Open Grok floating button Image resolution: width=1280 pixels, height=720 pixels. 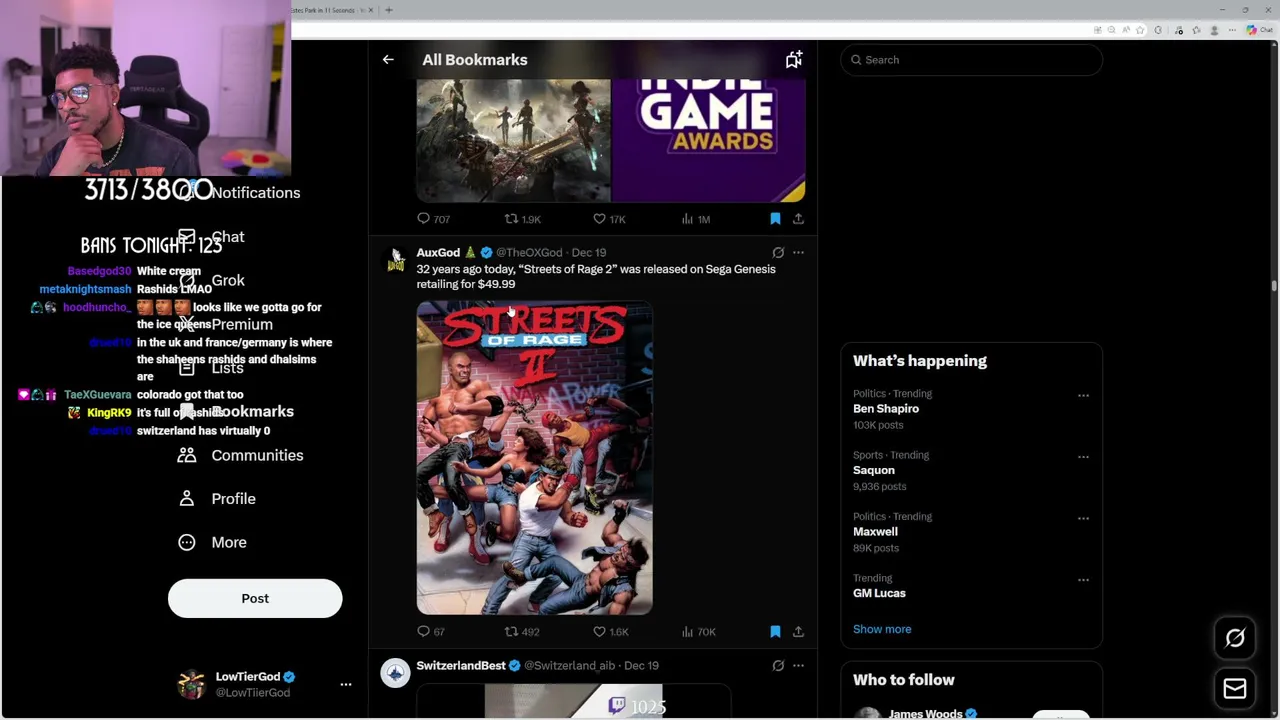point(1235,638)
